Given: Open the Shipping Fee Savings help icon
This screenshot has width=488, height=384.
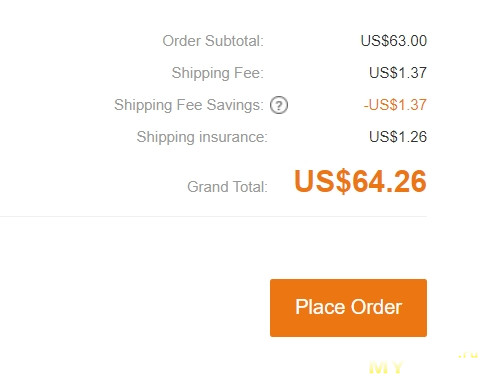Looking at the screenshot, I should pyautogui.click(x=279, y=105).
